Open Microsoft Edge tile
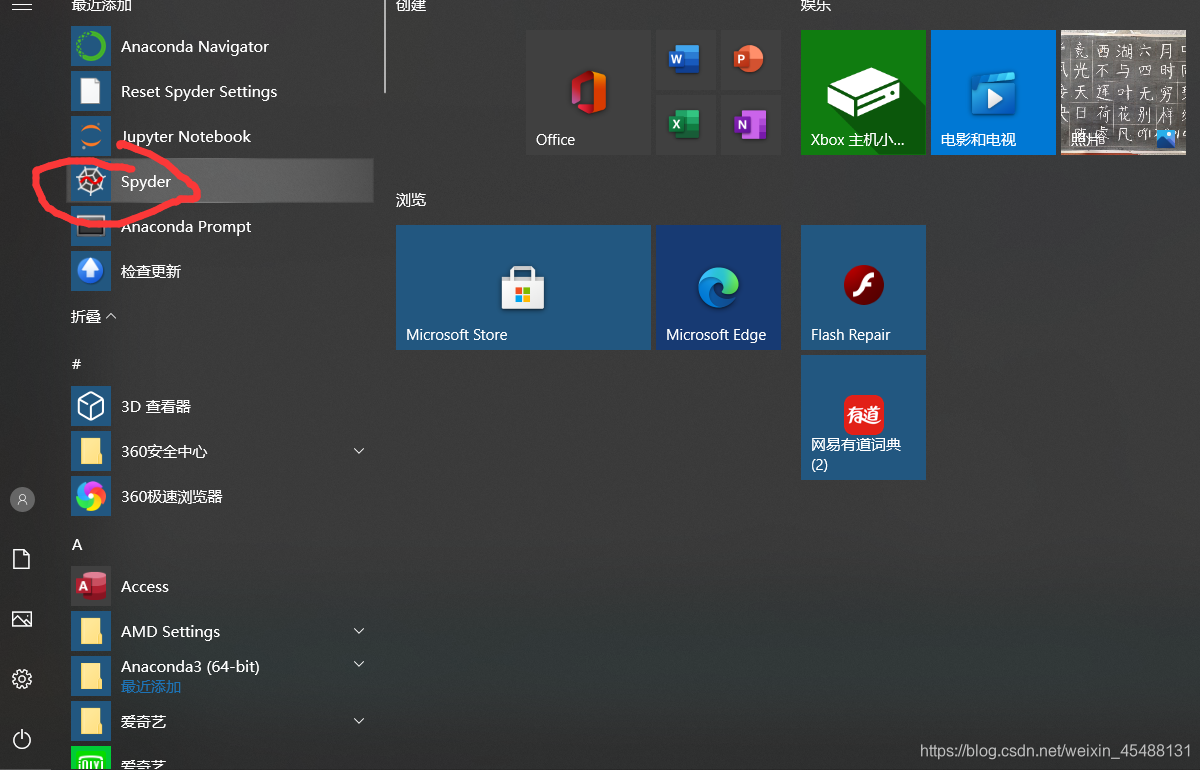This screenshot has height=770, width=1200. [x=718, y=287]
